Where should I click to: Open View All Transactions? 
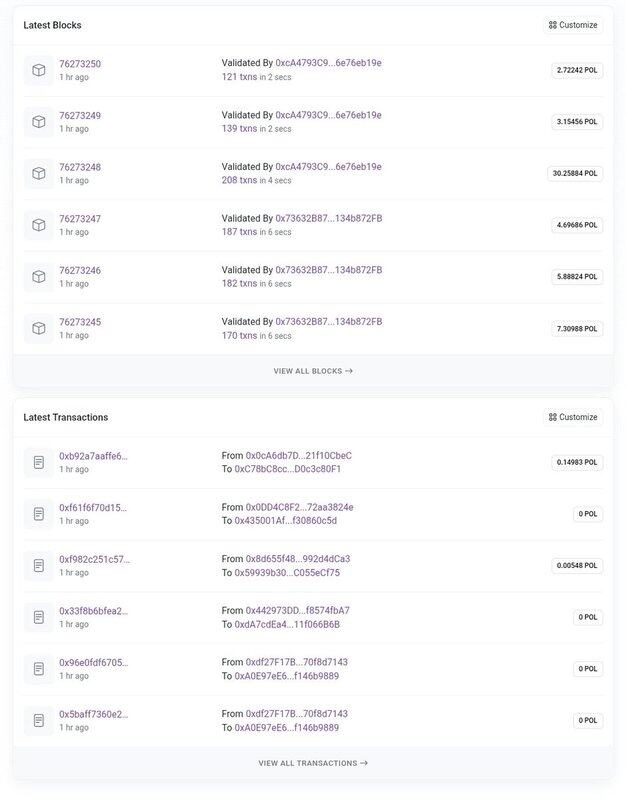[x=313, y=763]
